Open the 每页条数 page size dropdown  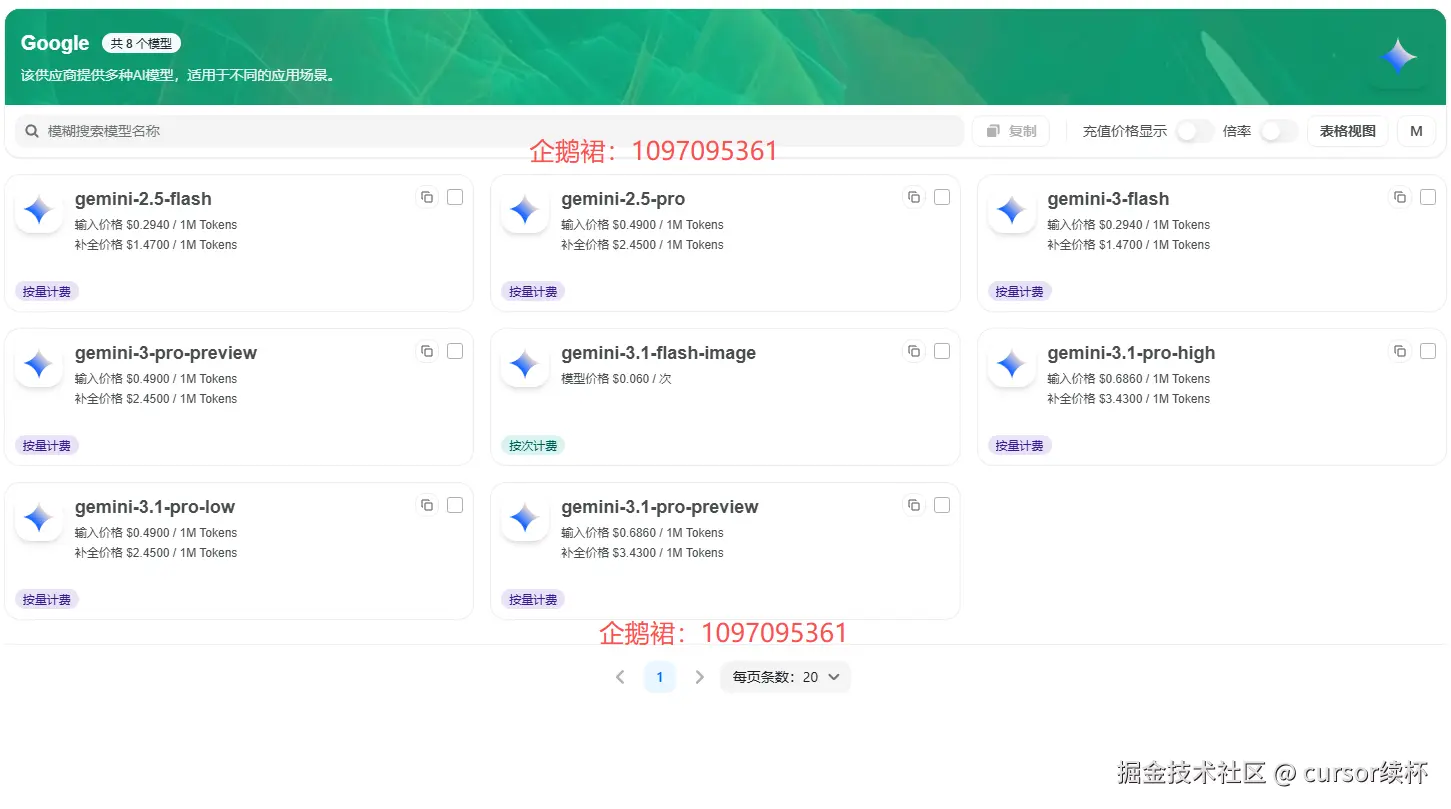(785, 677)
